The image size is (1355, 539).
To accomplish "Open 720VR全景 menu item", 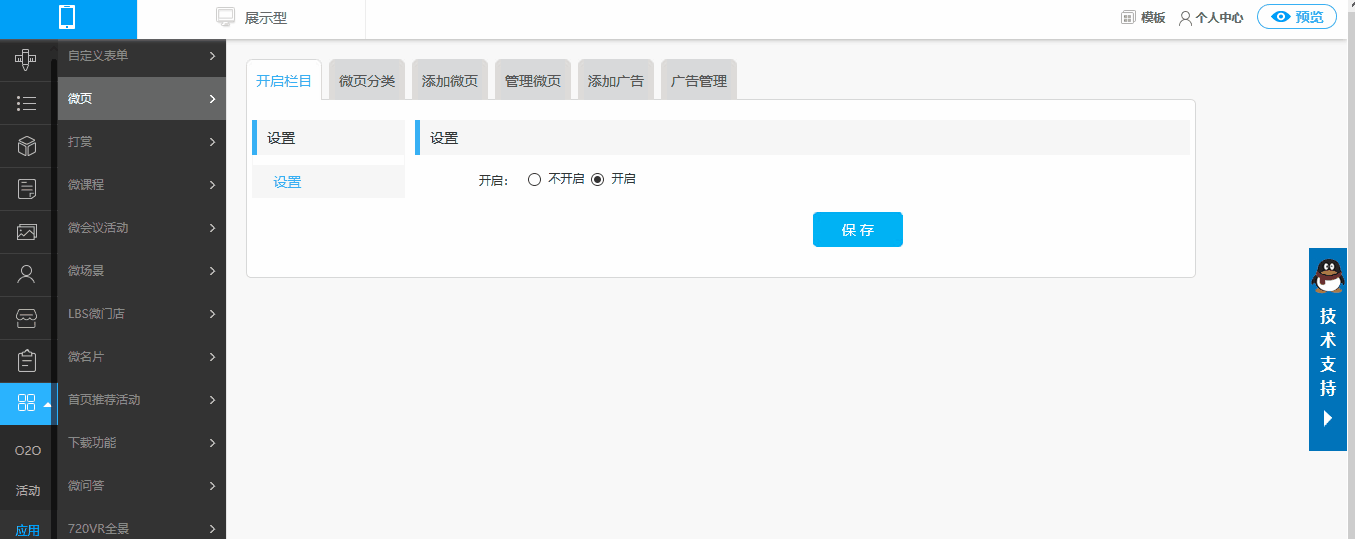I will tap(142, 526).
